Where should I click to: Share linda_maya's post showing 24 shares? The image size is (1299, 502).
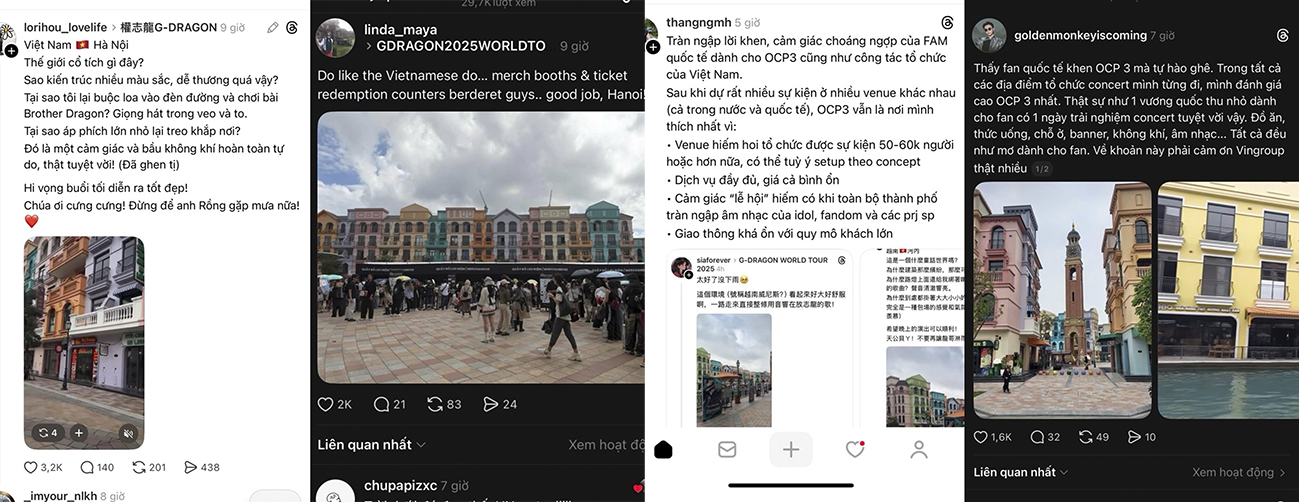[x=500, y=404]
